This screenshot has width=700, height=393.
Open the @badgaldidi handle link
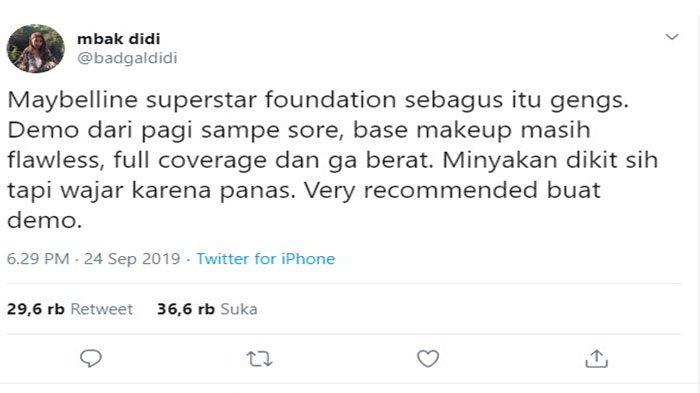click(127, 58)
